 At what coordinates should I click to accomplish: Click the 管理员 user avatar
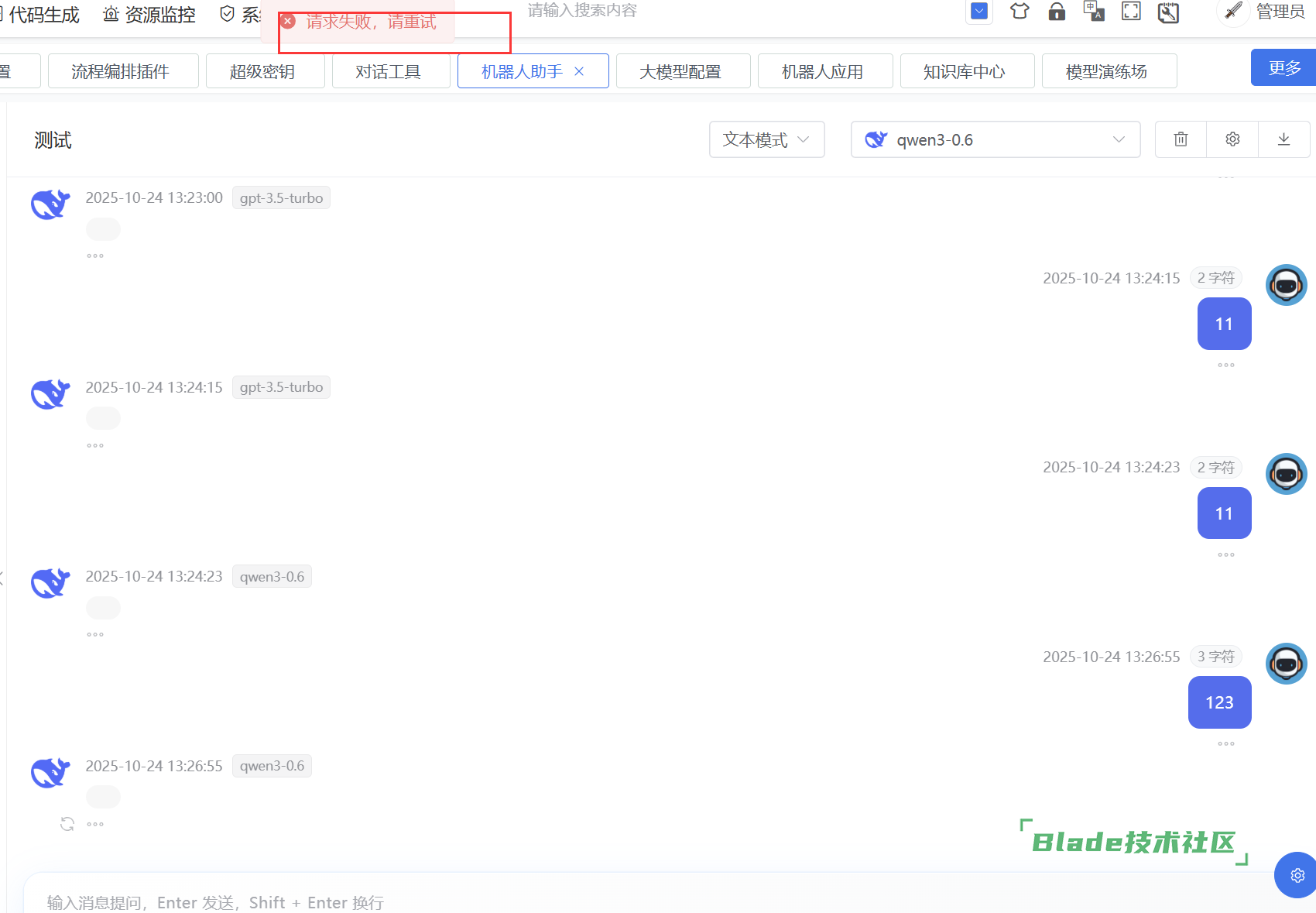coord(1233,12)
